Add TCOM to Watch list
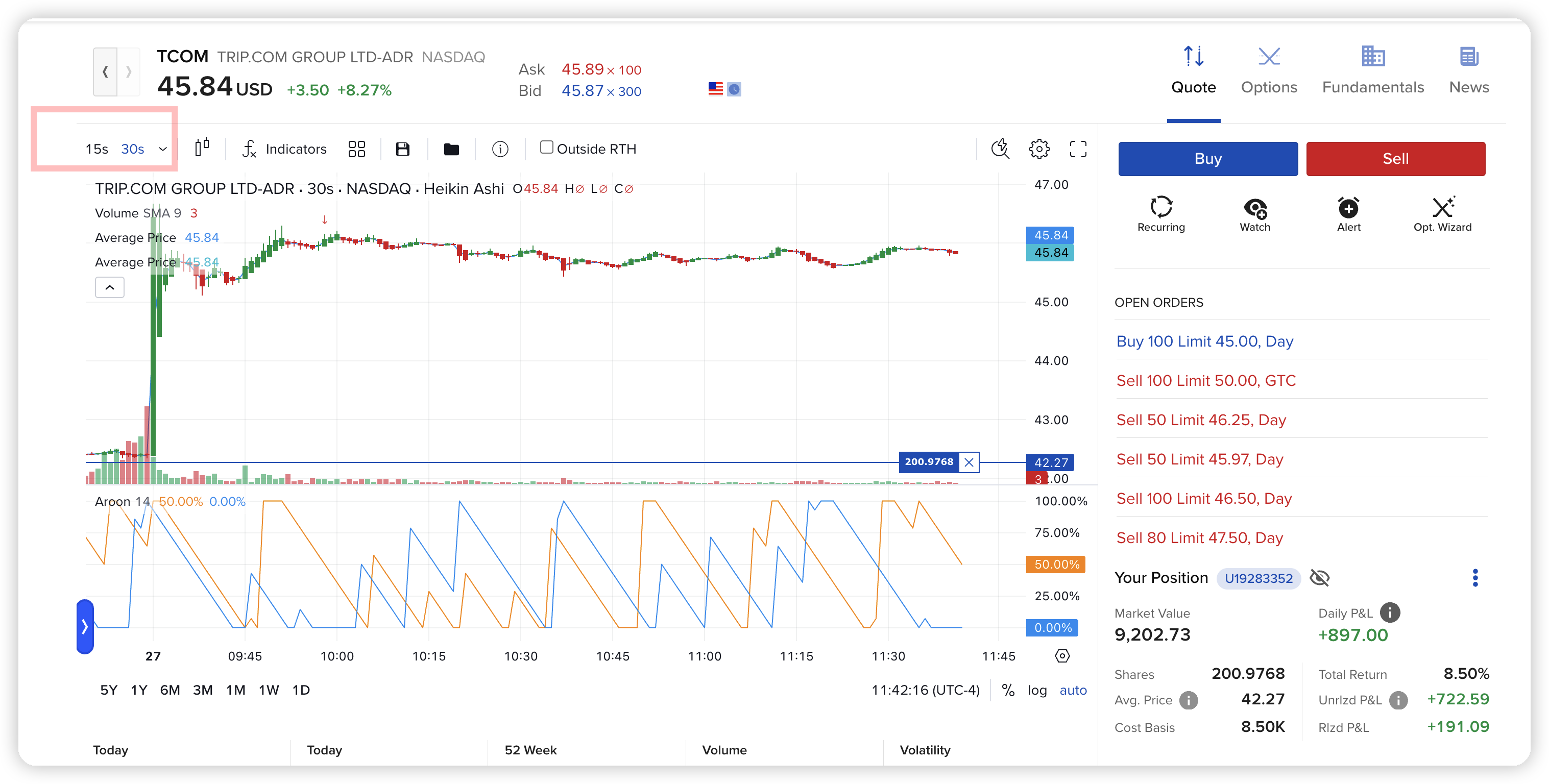 [x=1254, y=214]
